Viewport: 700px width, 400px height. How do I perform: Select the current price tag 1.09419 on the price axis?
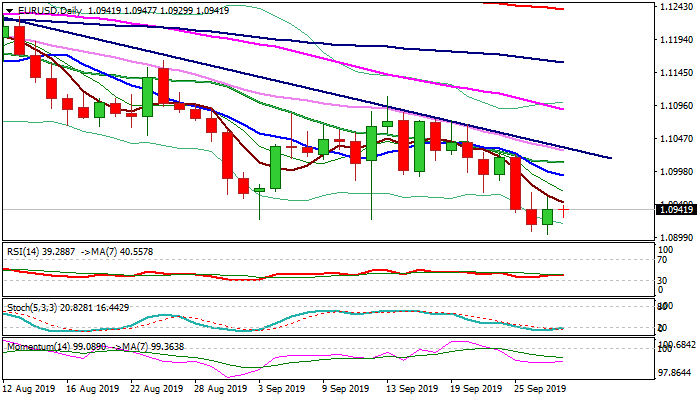[x=664, y=210]
